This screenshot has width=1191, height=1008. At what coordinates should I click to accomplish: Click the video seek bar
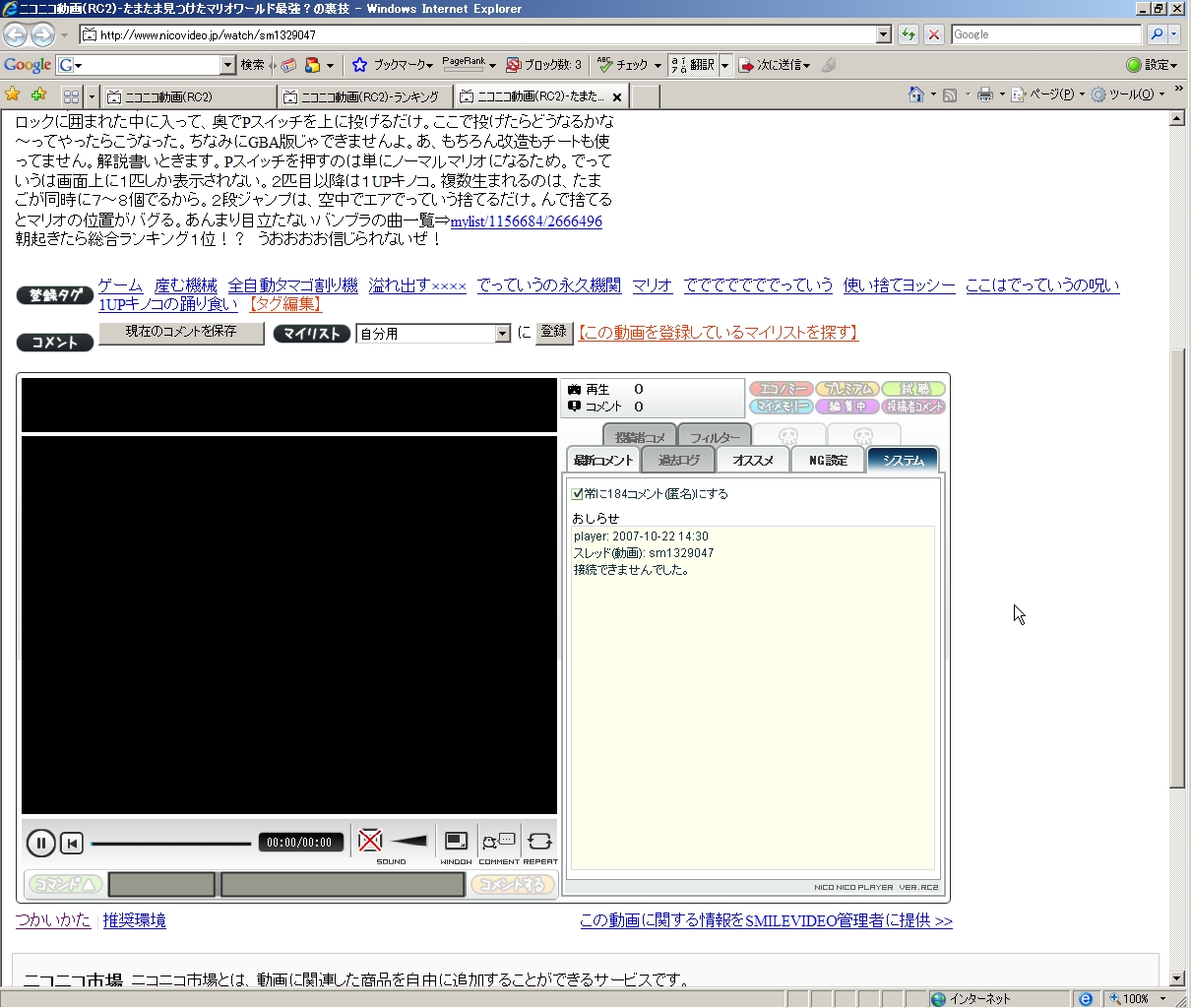point(171,844)
